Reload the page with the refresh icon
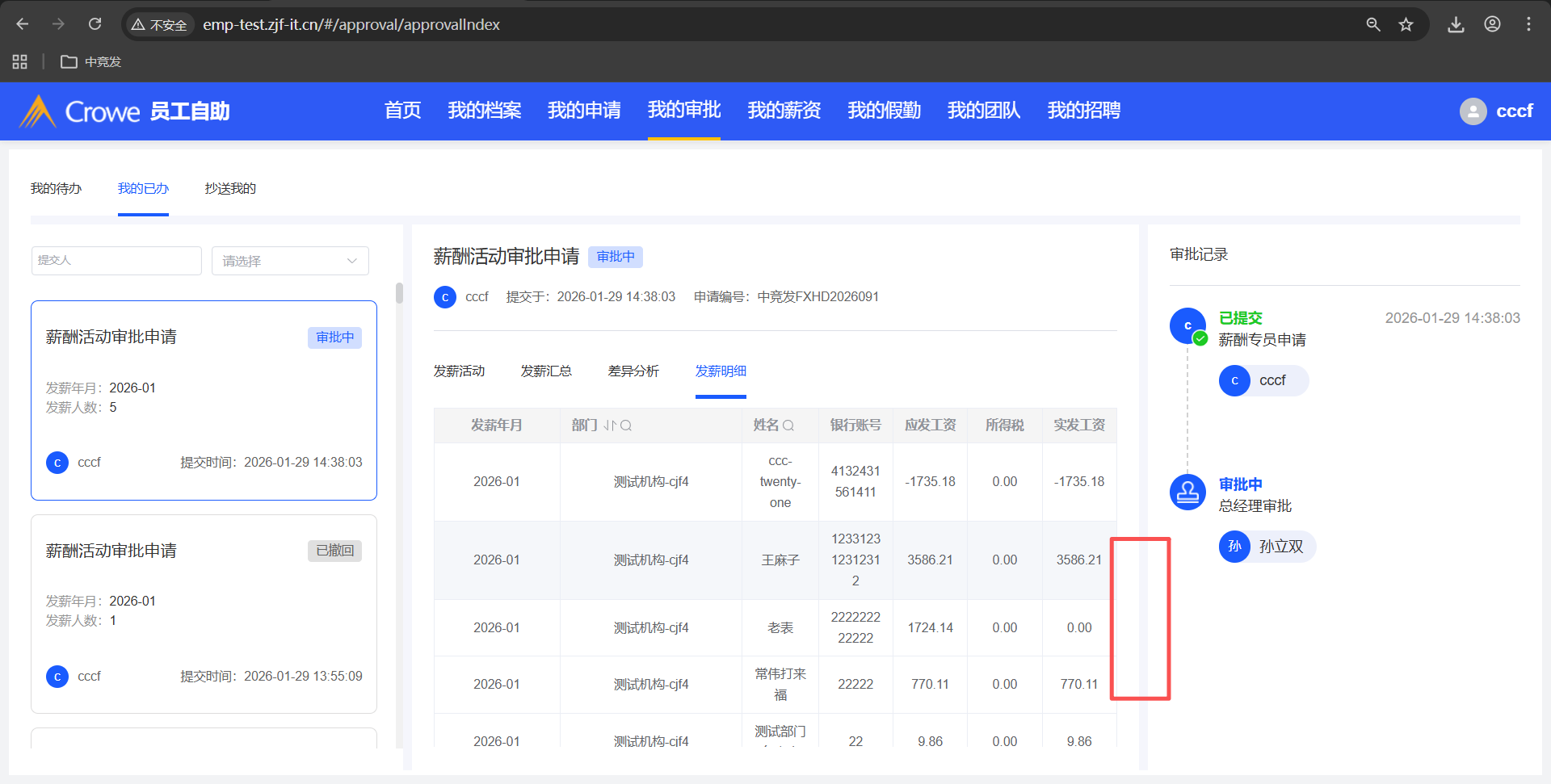 point(95,24)
